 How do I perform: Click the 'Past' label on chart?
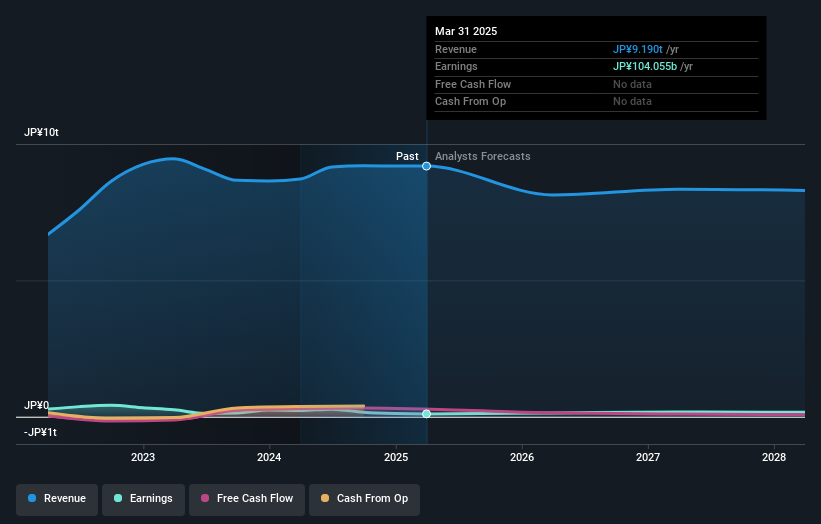click(x=407, y=156)
